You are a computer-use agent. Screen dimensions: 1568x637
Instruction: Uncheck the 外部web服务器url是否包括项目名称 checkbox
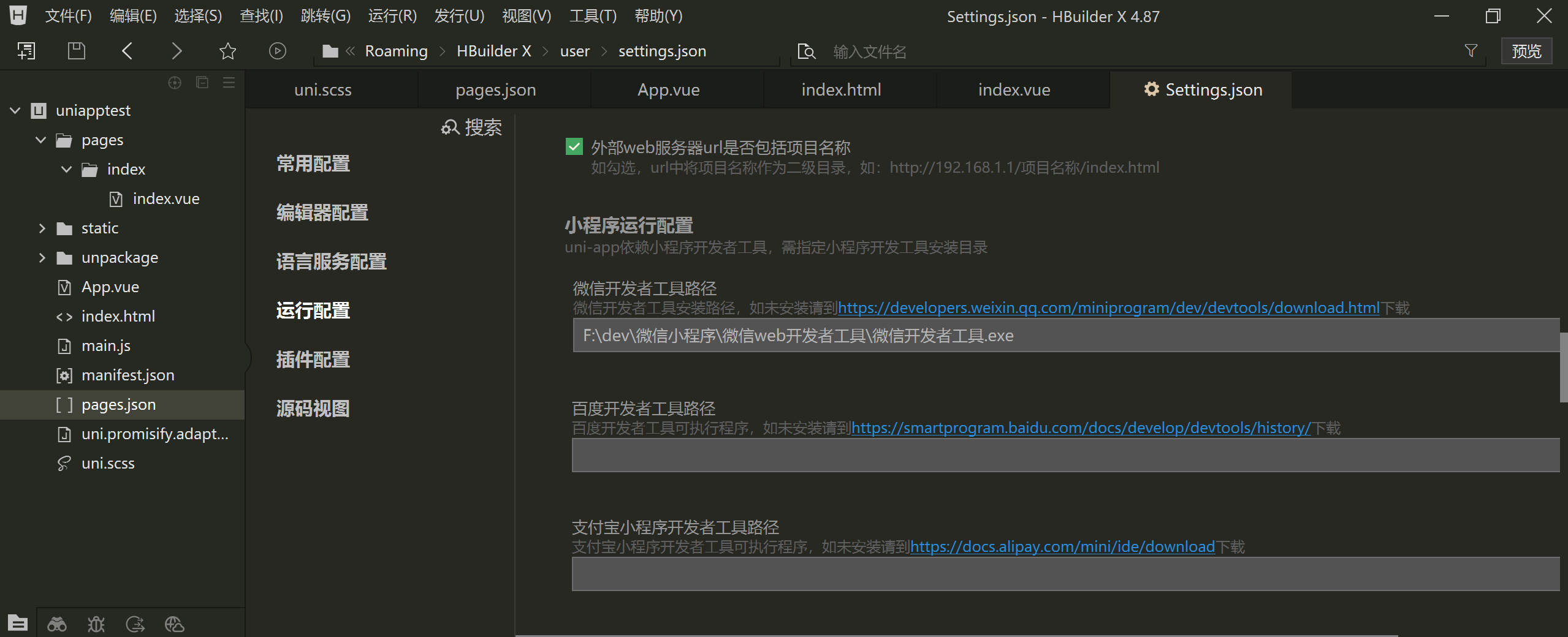pos(574,147)
